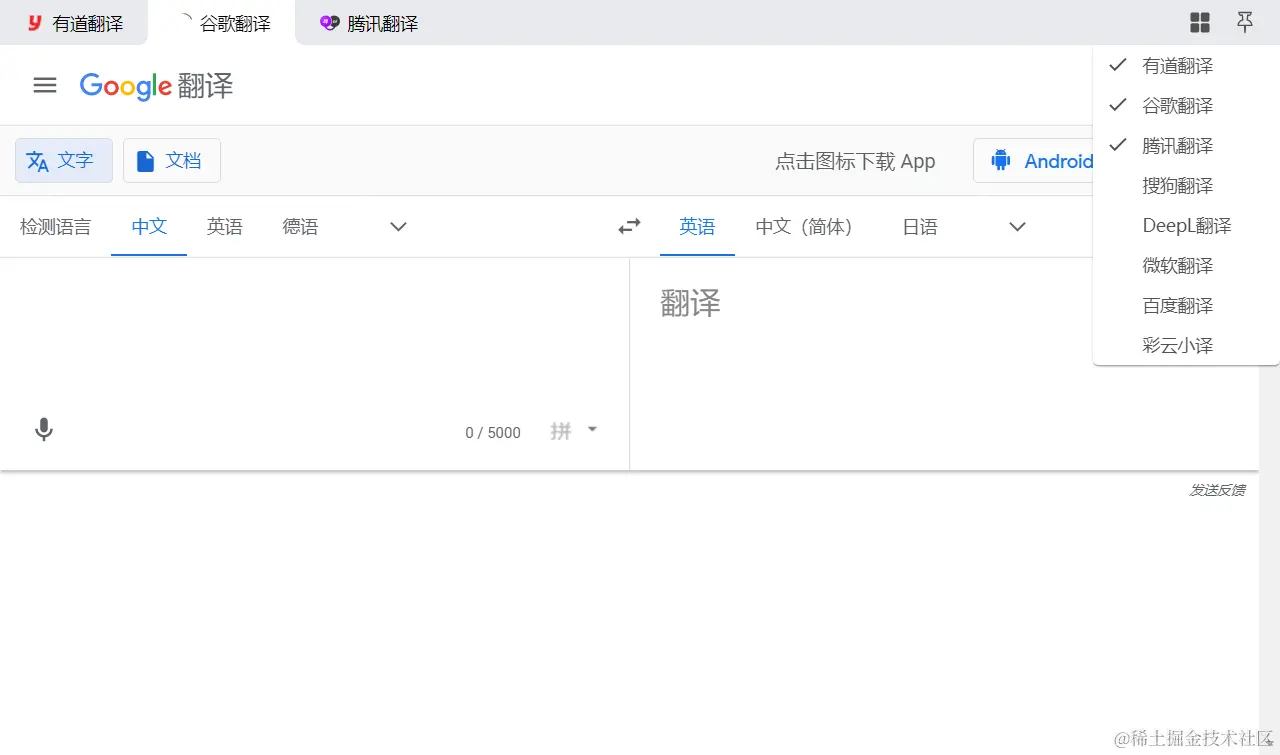Click the 发送反馈 feedback link
This screenshot has width=1280, height=755.
1217,490
